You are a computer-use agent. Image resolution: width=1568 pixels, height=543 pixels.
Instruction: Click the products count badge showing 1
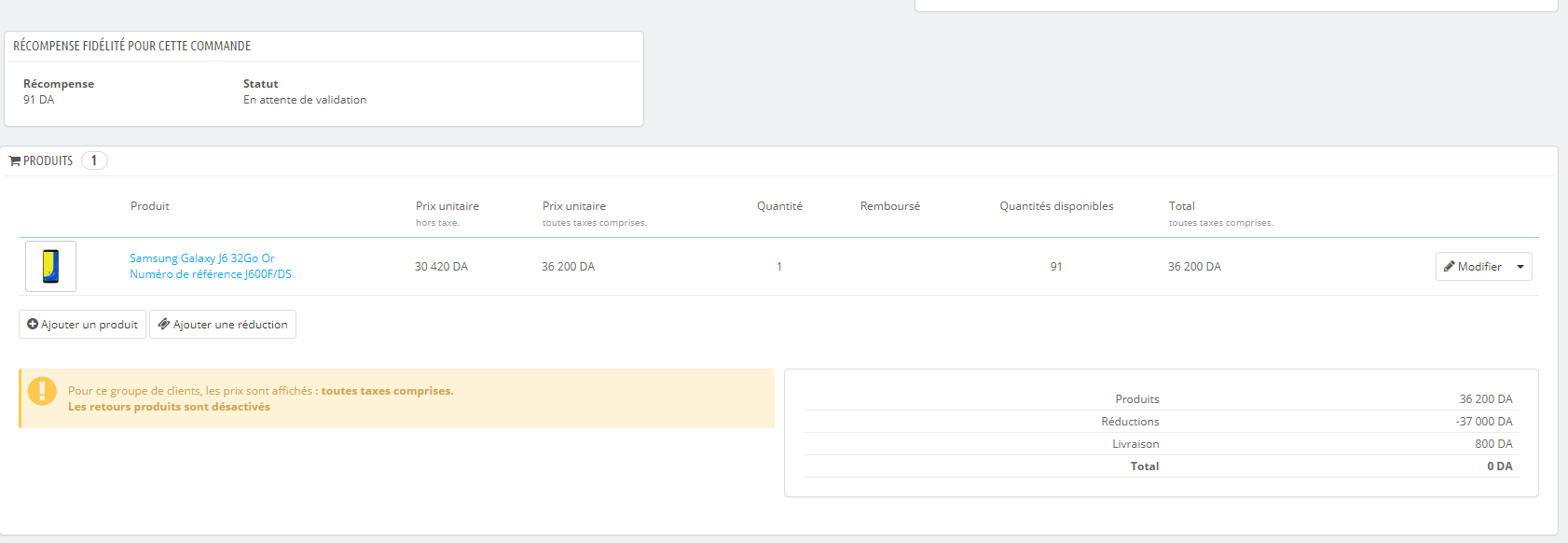pyautogui.click(x=94, y=160)
